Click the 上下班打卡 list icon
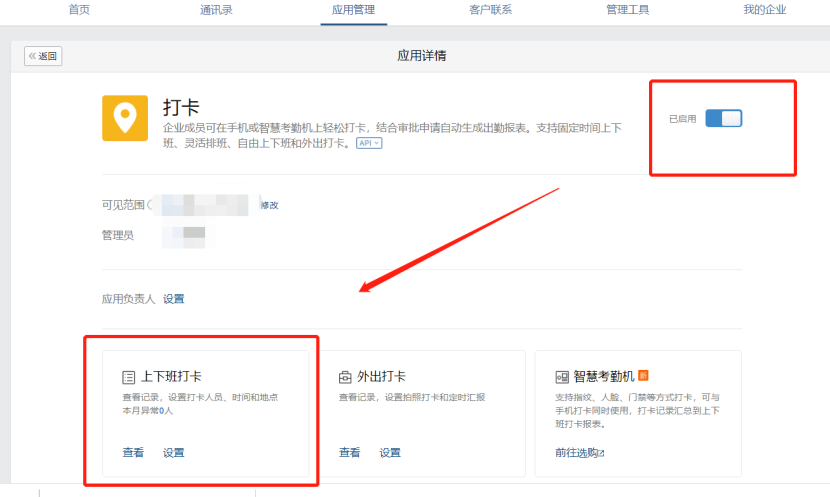The height and width of the screenshot is (497, 830). (x=128, y=377)
